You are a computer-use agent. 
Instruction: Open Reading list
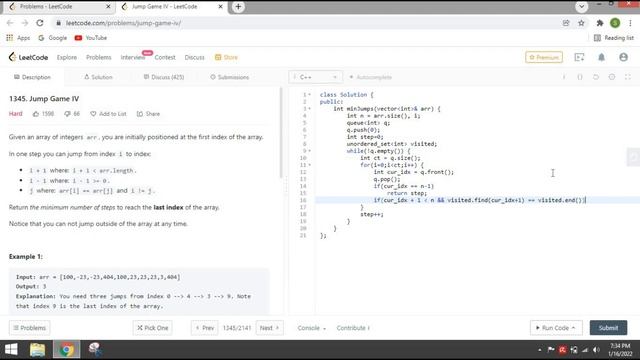click(613, 38)
